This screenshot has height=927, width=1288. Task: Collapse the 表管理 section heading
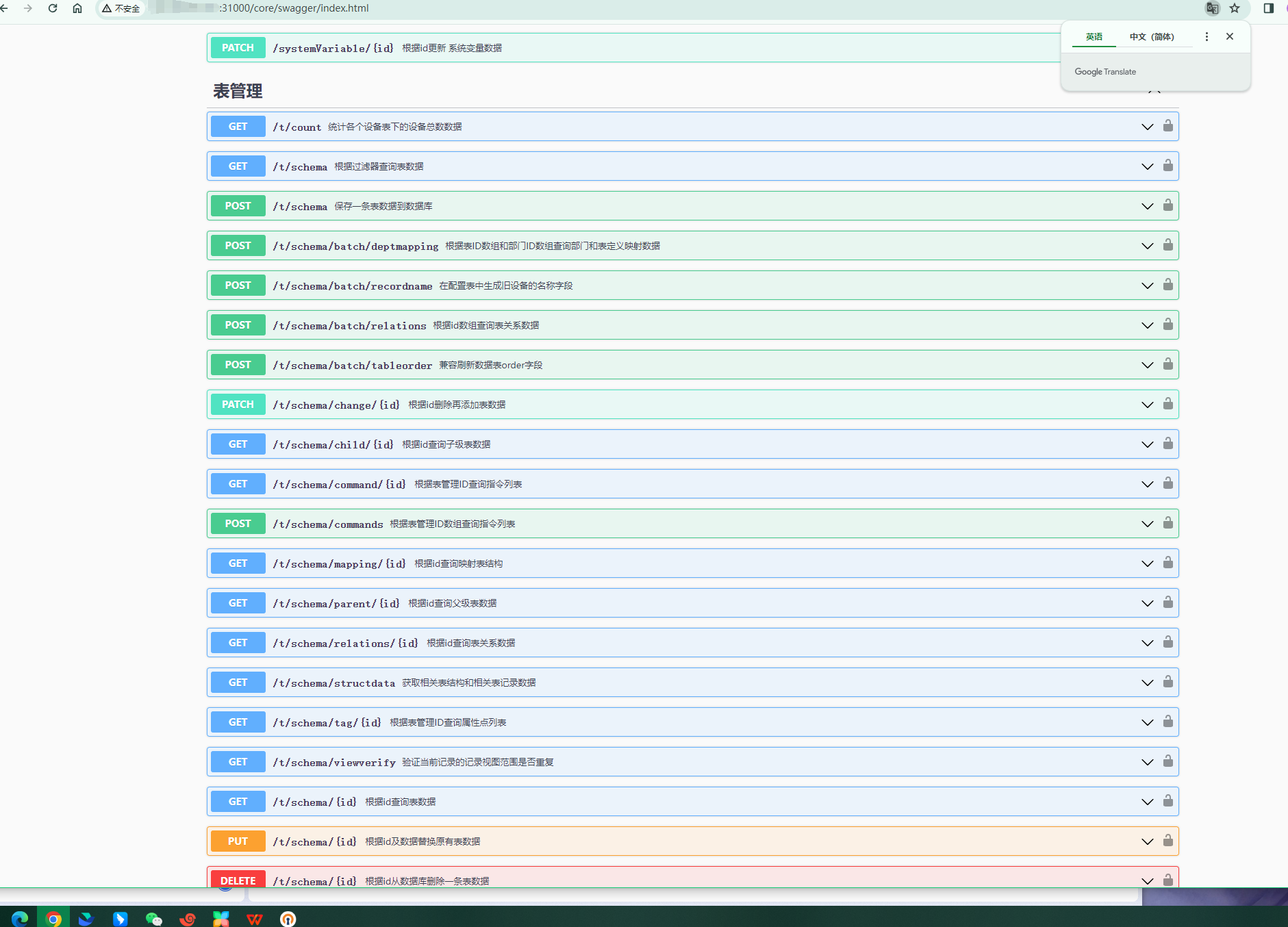click(238, 91)
